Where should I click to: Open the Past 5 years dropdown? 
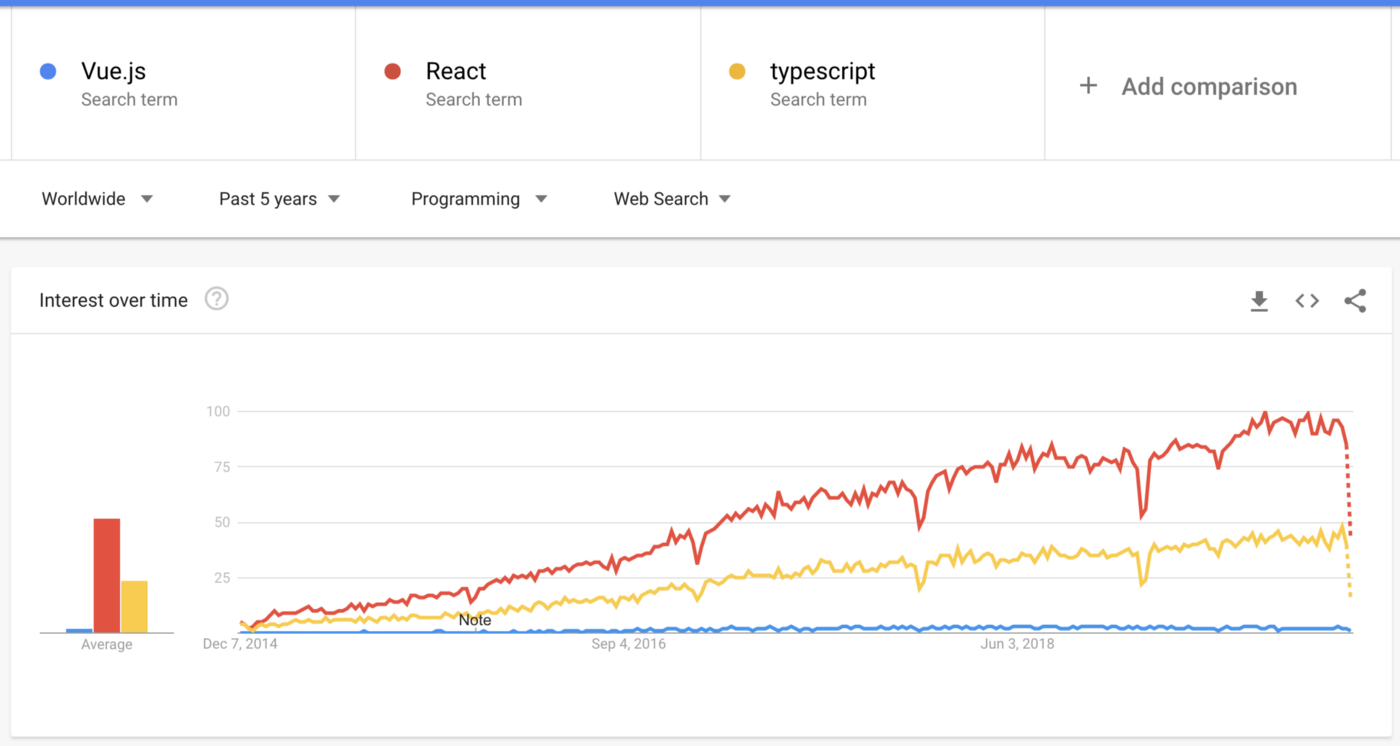tap(280, 199)
